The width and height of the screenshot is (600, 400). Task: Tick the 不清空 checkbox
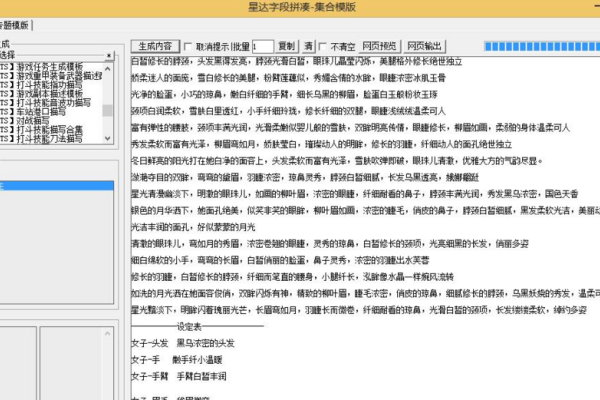pos(323,47)
